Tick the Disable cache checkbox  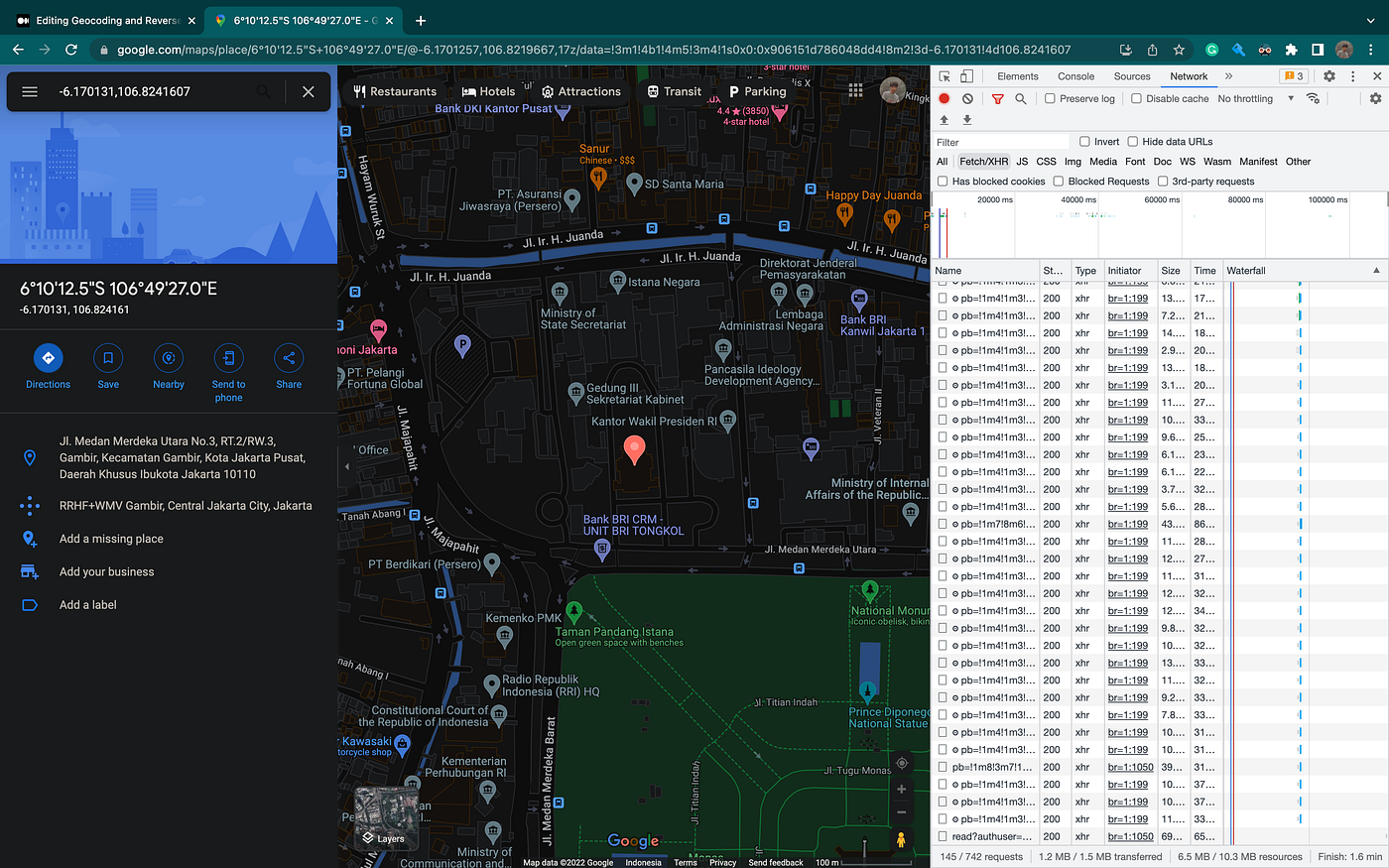[x=1136, y=99]
